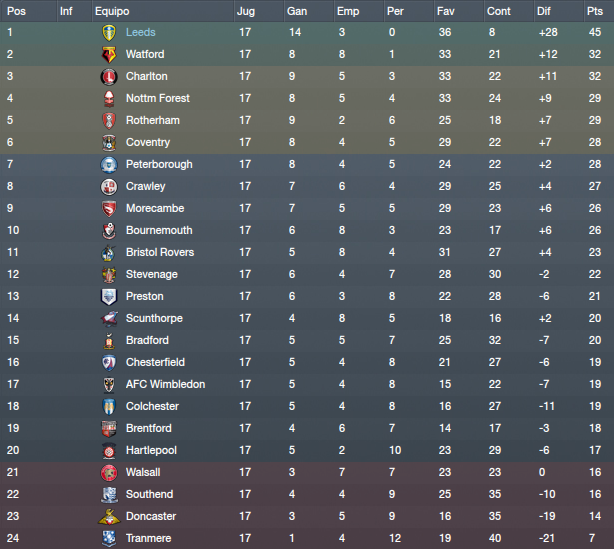Viewport: 614px width, 549px height.
Task: Select the AFC Wimbledon team name
Action: [165, 384]
